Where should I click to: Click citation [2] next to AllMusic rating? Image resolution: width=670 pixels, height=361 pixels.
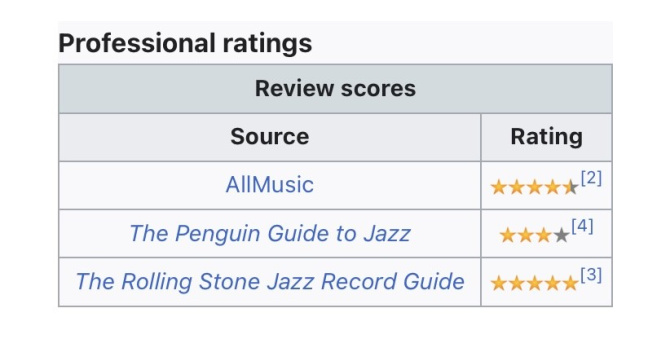point(591,178)
